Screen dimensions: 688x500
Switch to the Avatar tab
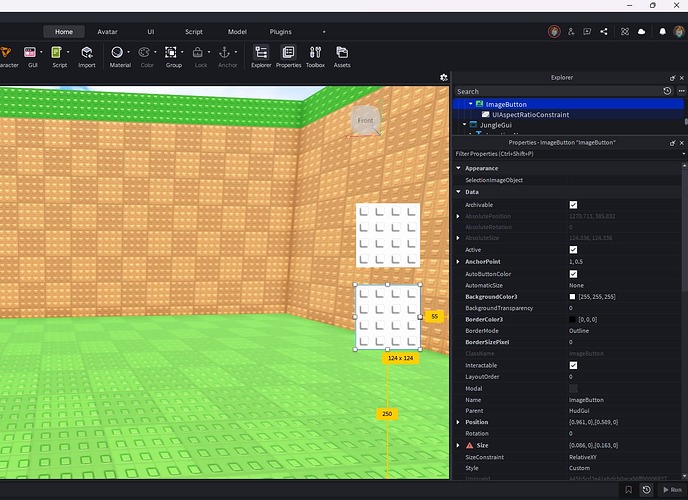(108, 32)
